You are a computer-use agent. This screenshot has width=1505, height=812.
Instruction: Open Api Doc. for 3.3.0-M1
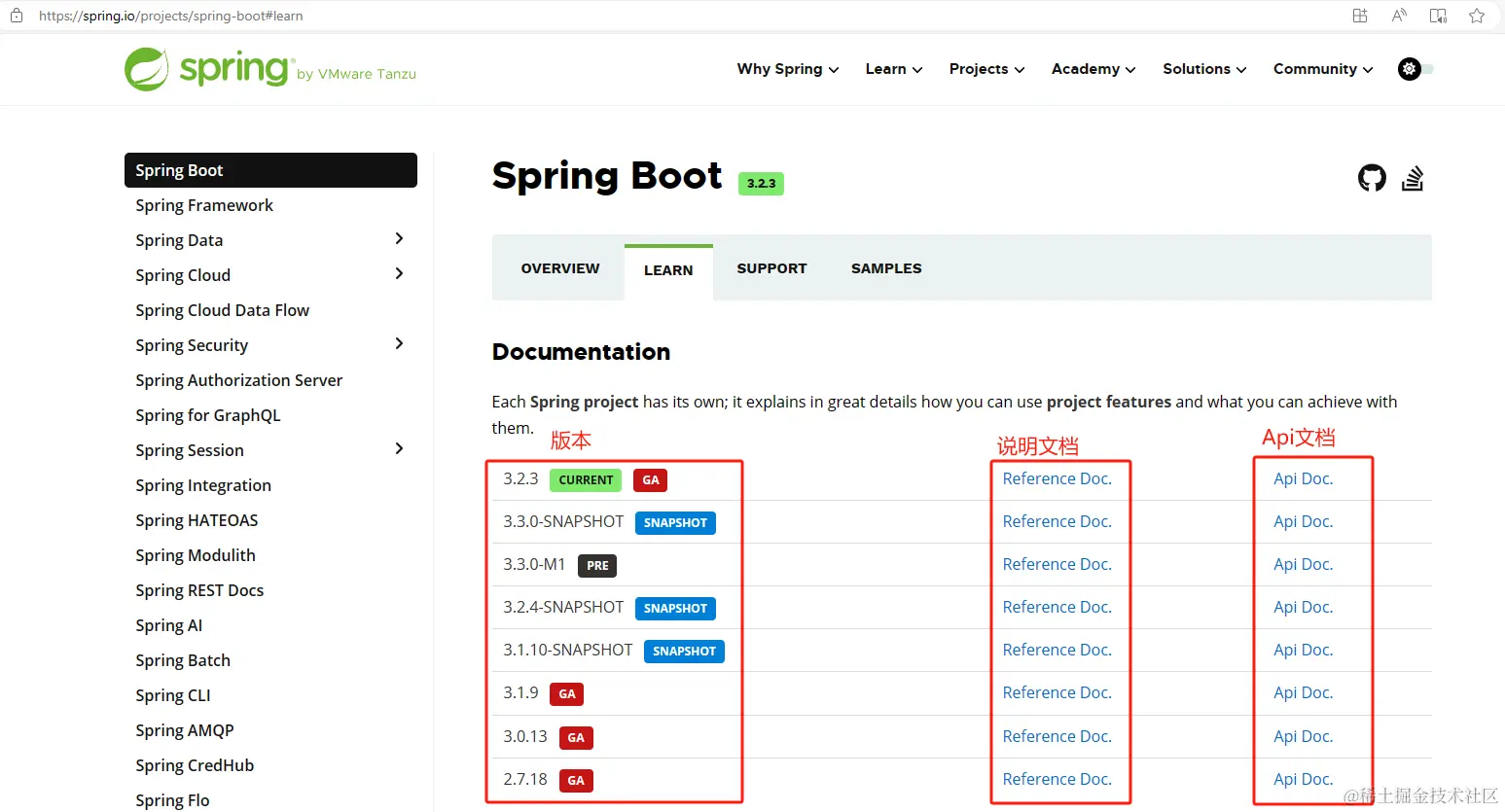click(1303, 564)
